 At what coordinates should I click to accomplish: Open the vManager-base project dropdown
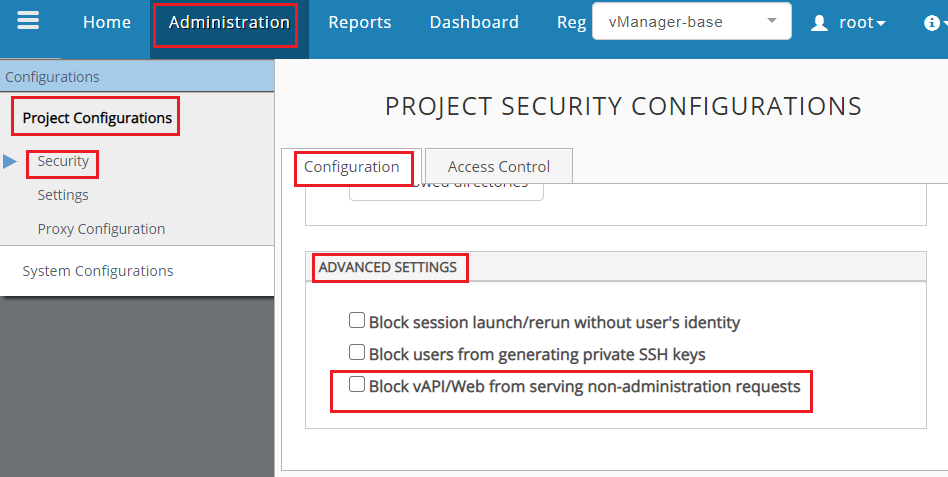(x=691, y=21)
